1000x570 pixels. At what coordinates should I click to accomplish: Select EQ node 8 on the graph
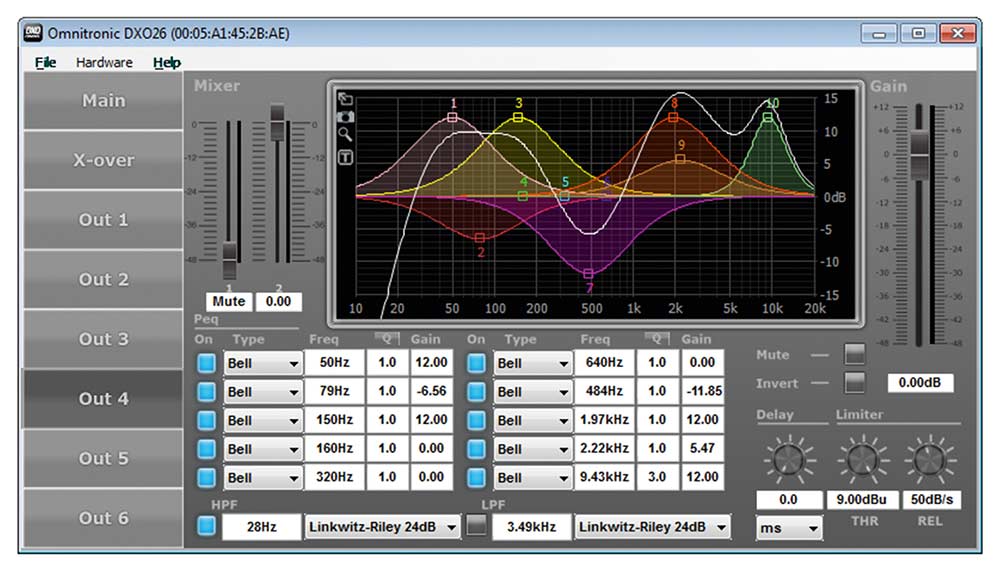673,117
